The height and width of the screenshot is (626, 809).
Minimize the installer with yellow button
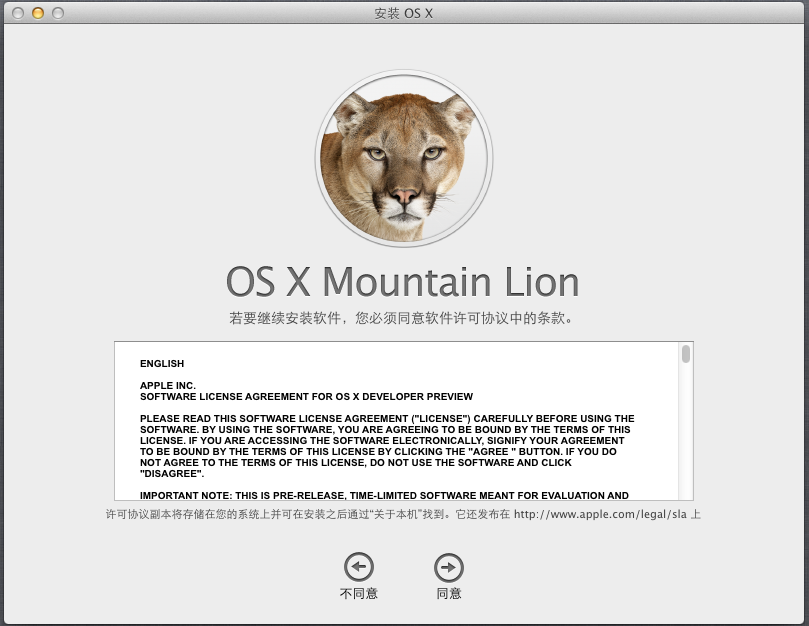[x=38, y=13]
